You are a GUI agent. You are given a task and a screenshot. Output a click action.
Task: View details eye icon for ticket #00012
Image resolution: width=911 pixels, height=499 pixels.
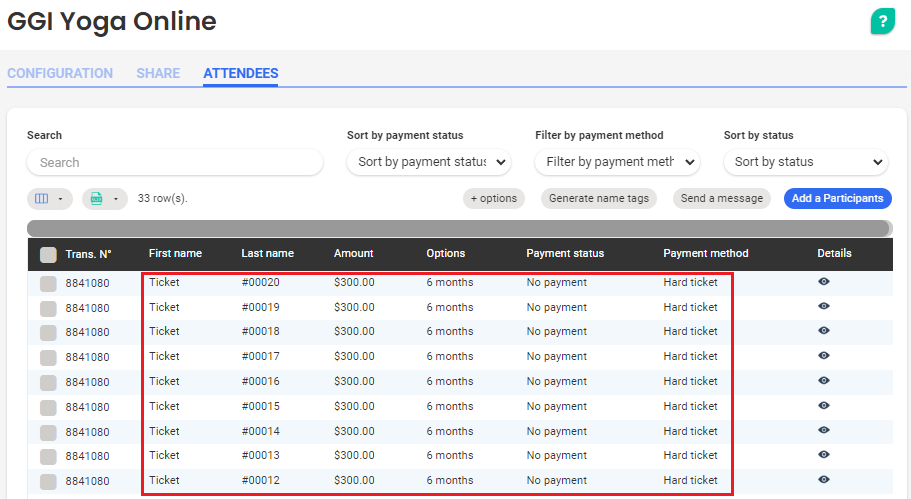824,480
